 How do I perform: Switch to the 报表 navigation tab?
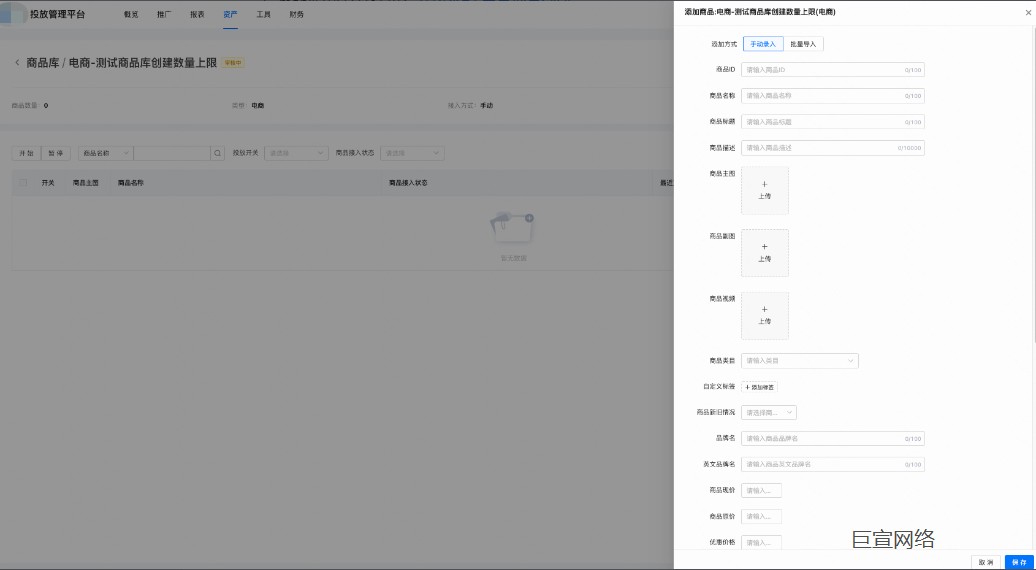point(197,15)
